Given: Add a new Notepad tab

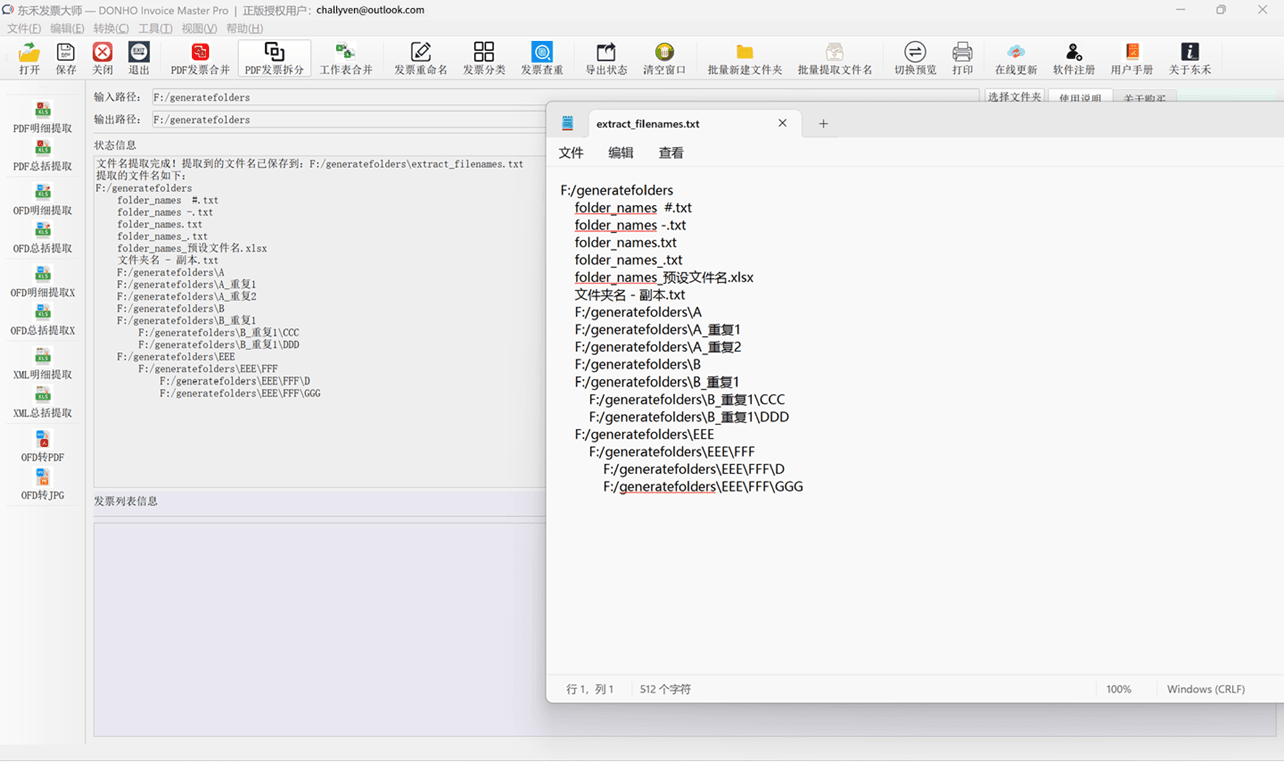Looking at the screenshot, I should [x=823, y=124].
